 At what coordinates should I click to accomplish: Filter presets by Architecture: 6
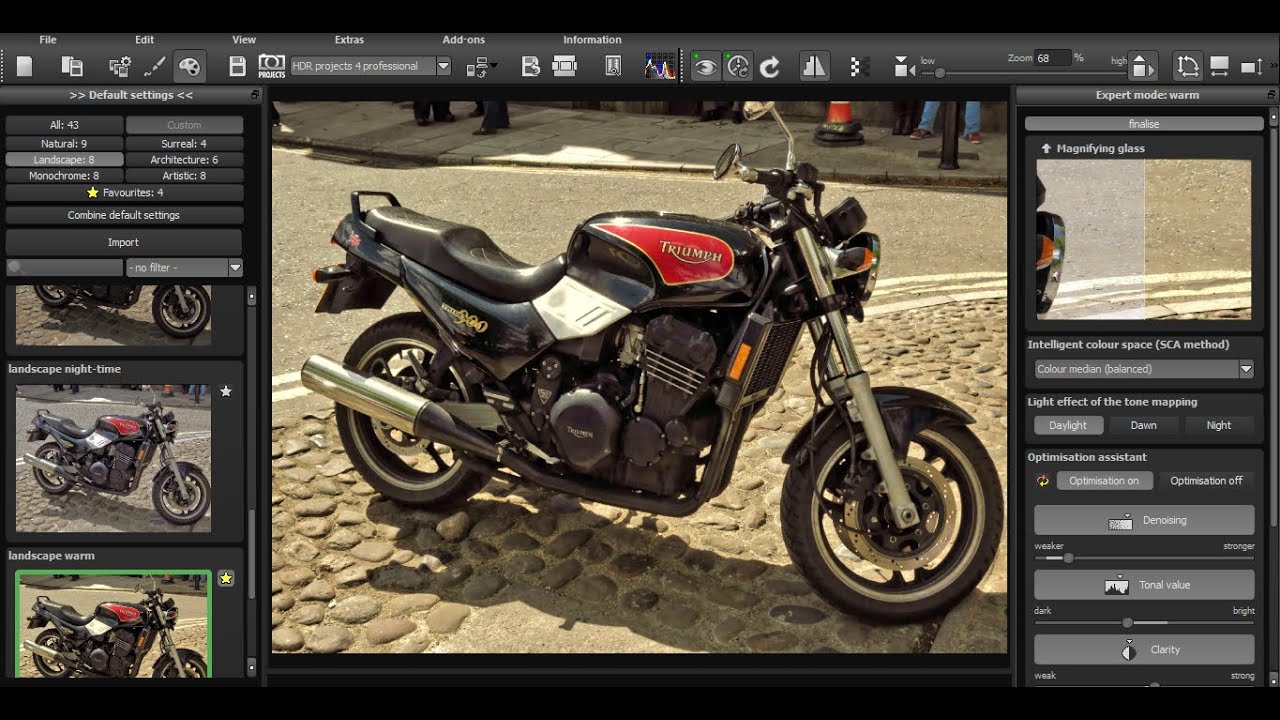(x=184, y=160)
